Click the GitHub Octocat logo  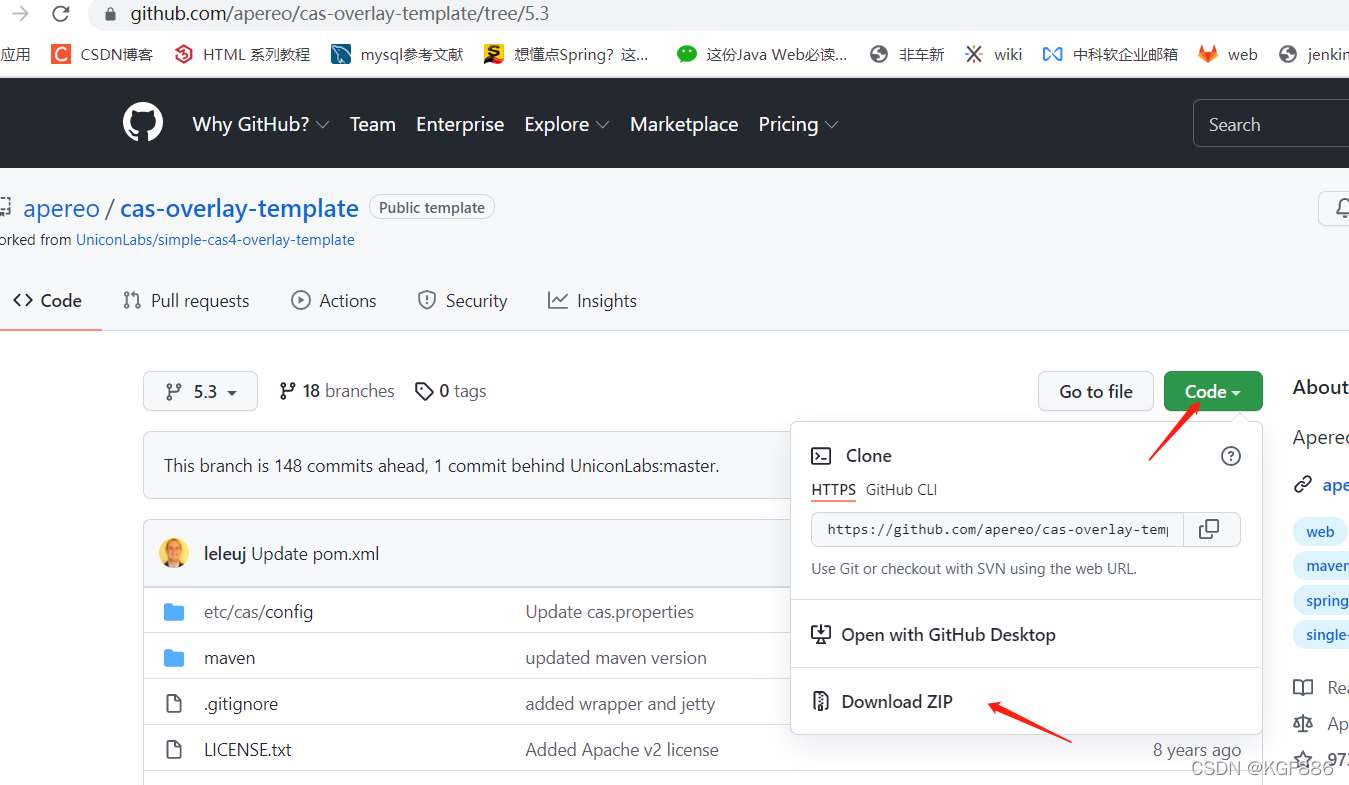(143, 124)
